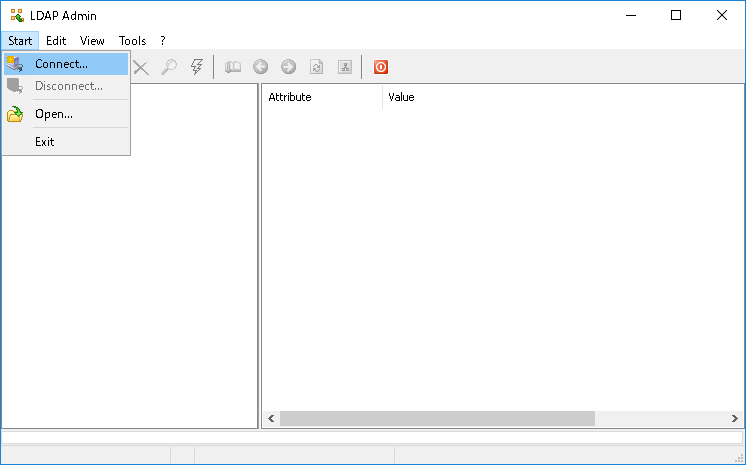Click the refresh page toolbar icon
This screenshot has height=465, width=746.
pyautogui.click(x=316, y=67)
